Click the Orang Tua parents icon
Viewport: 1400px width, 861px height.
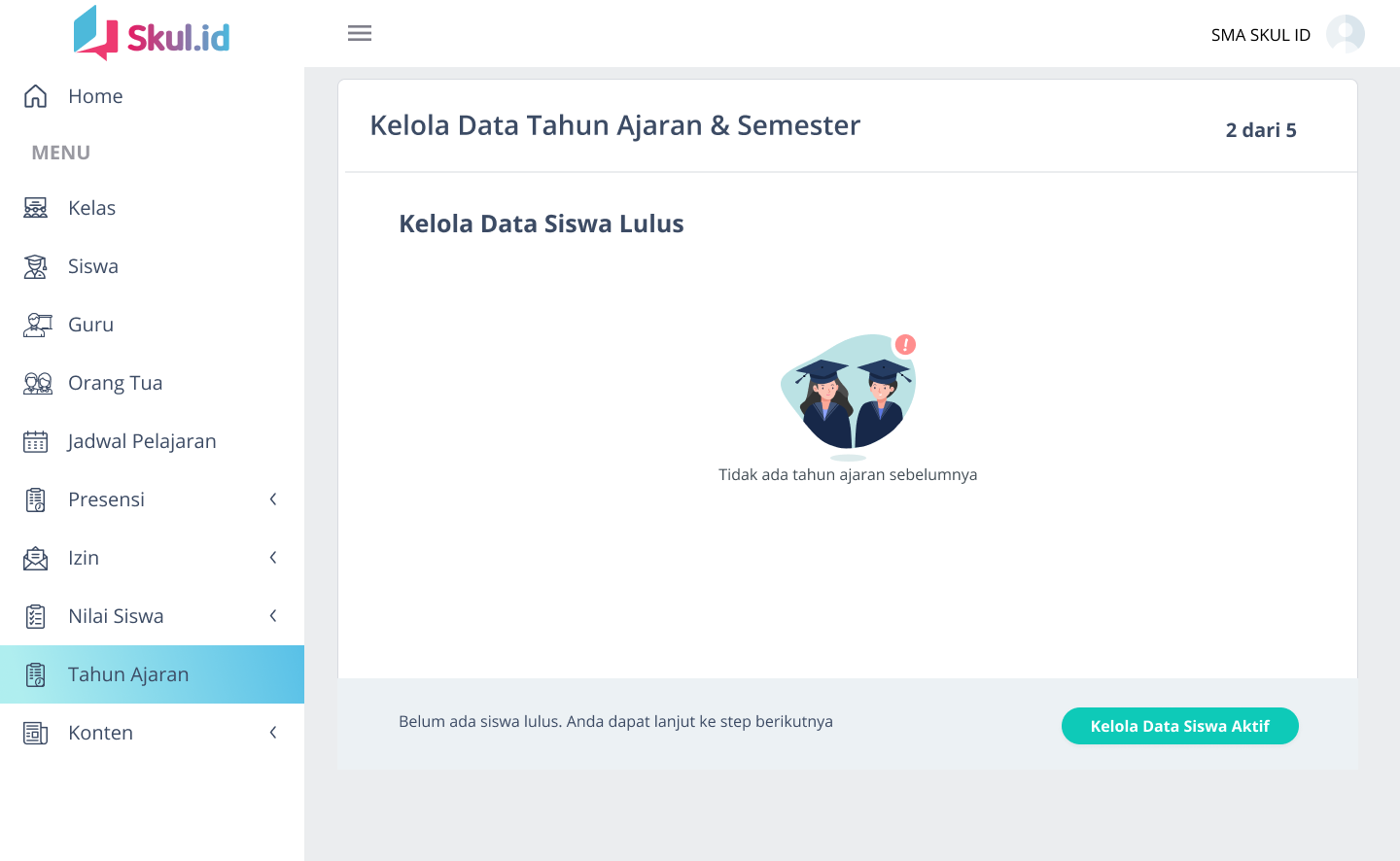[37, 383]
